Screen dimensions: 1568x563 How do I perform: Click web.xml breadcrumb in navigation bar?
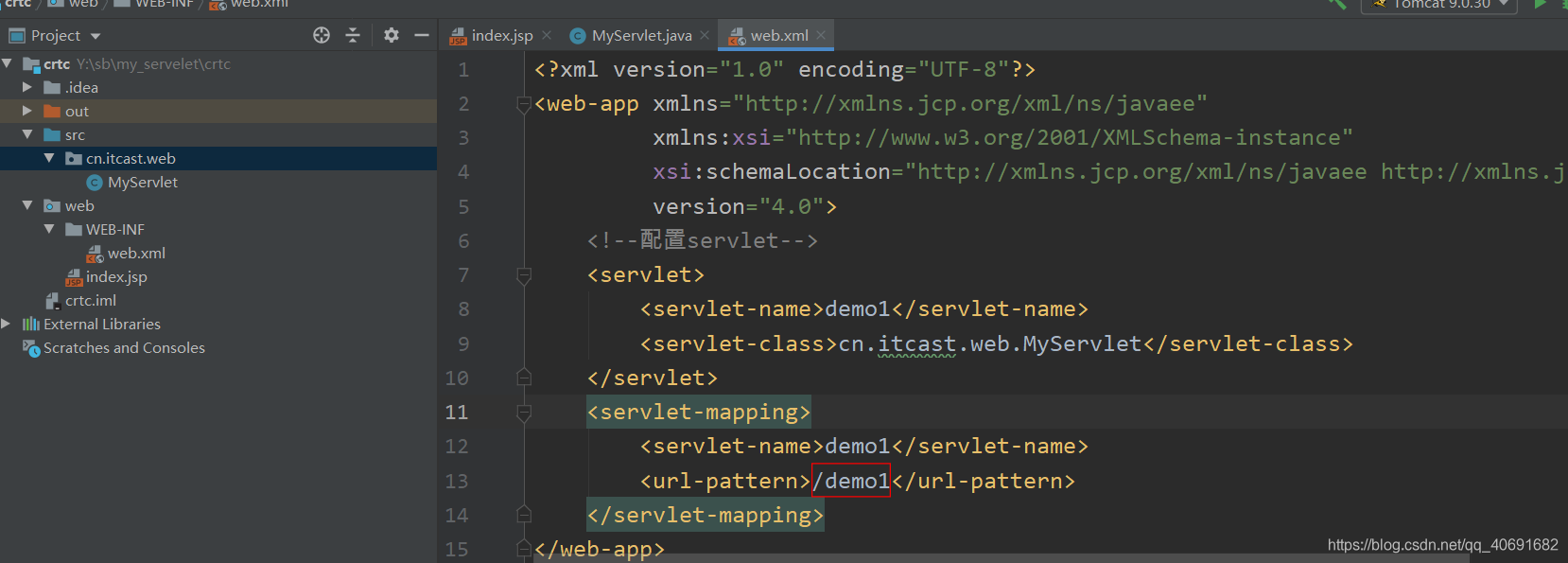click(x=259, y=4)
